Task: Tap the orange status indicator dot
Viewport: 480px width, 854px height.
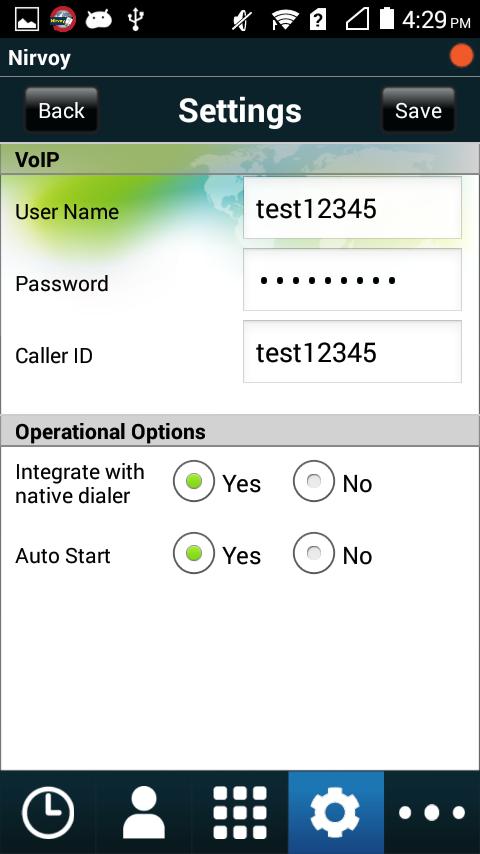Action: pos(461,57)
